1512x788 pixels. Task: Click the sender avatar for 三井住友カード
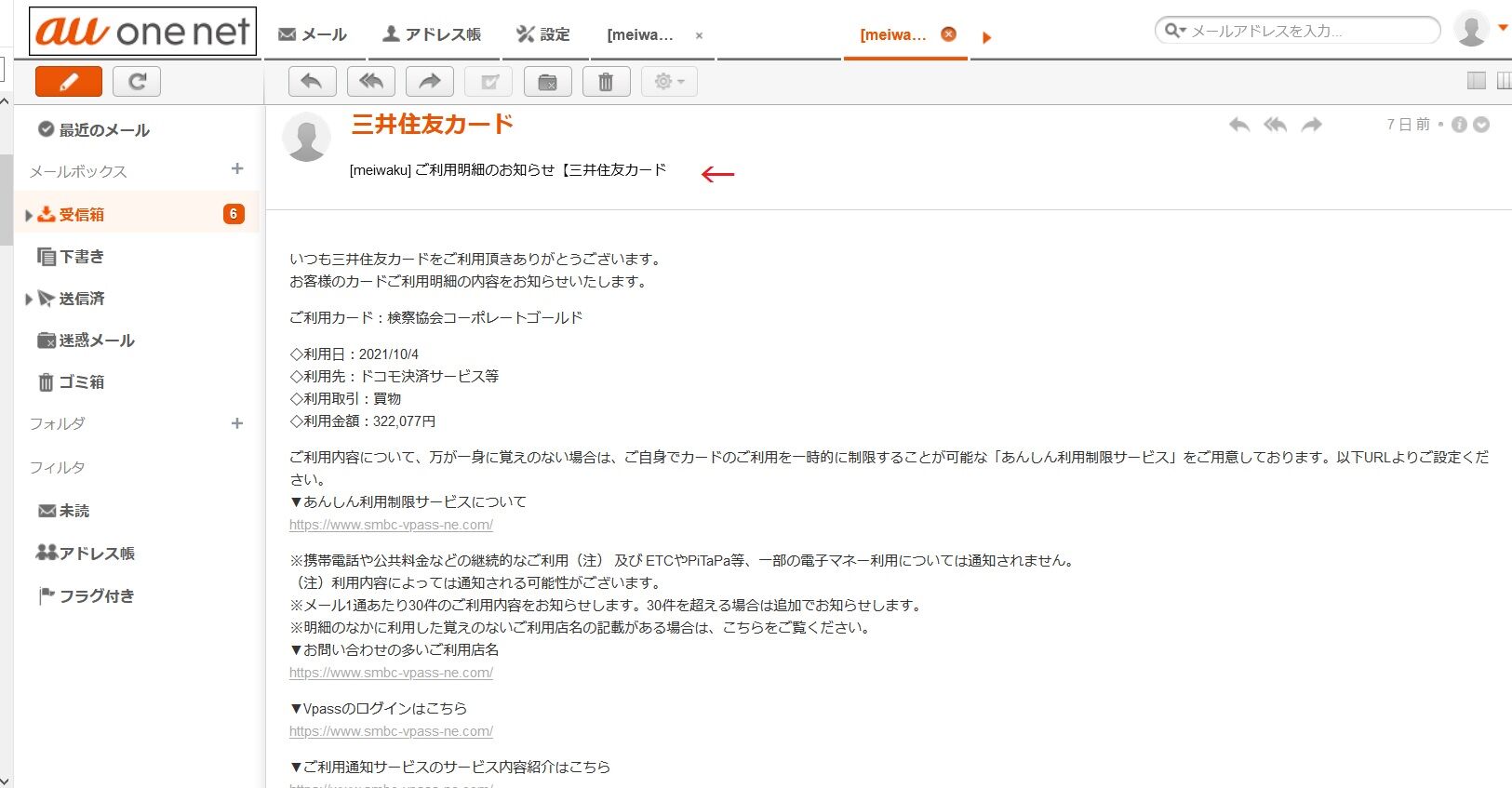306,137
